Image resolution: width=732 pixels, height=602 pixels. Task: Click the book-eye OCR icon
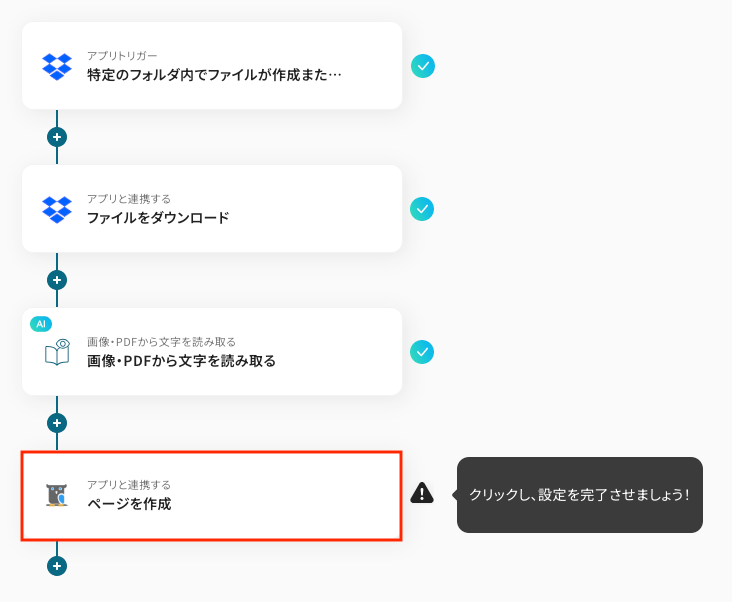coord(57,352)
